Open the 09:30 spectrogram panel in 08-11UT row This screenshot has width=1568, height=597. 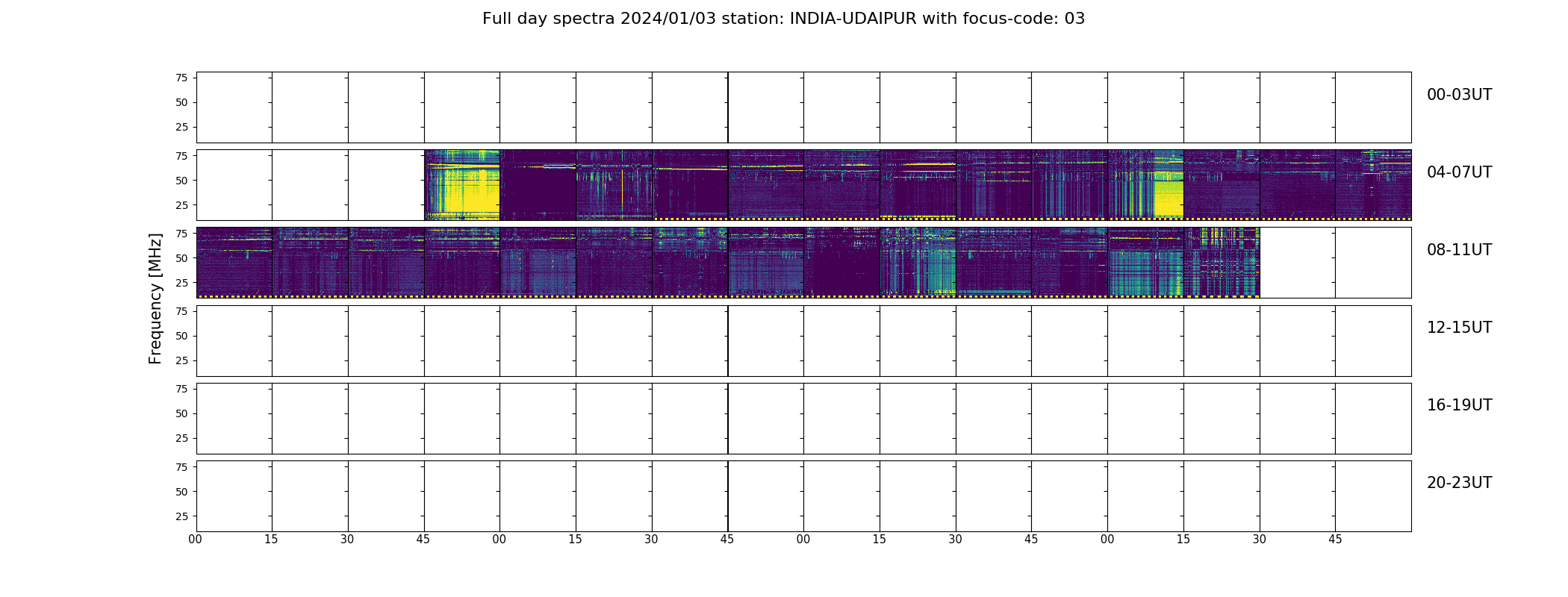point(690,263)
